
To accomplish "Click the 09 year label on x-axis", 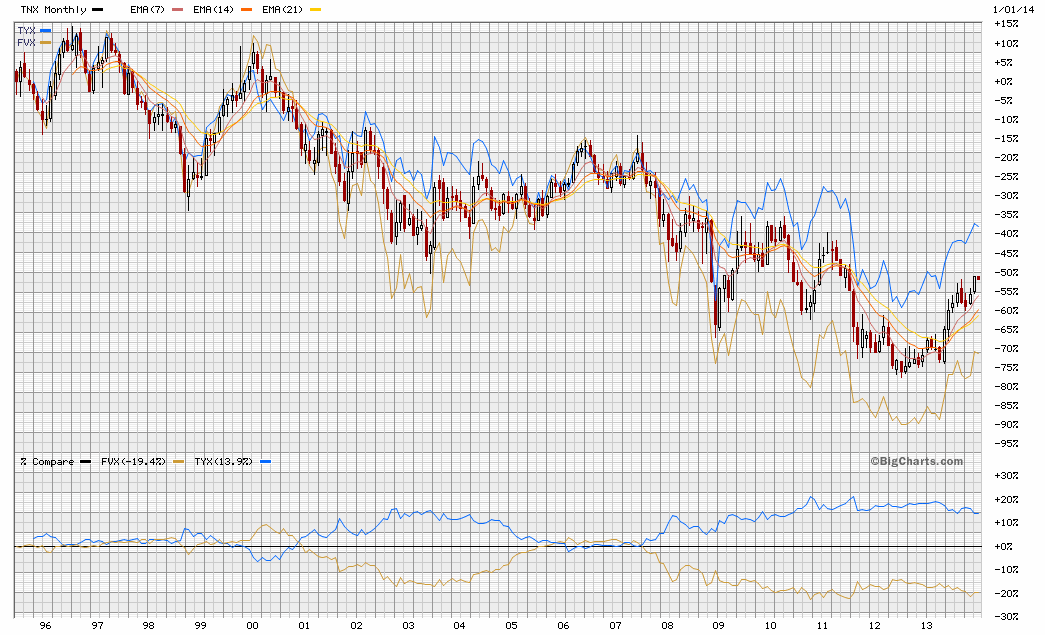I will 718,626.
